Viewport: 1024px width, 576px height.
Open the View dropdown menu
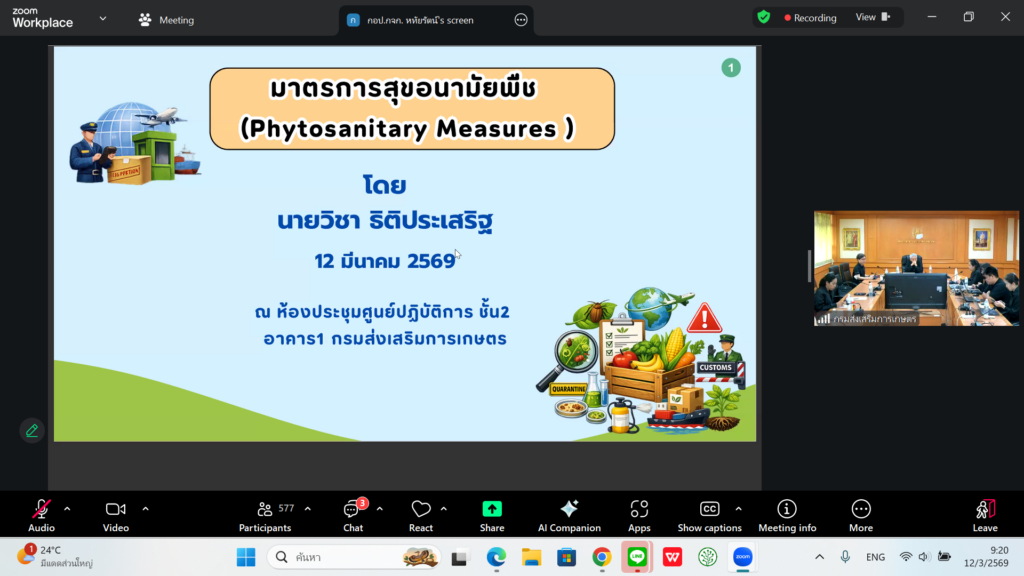(872, 17)
